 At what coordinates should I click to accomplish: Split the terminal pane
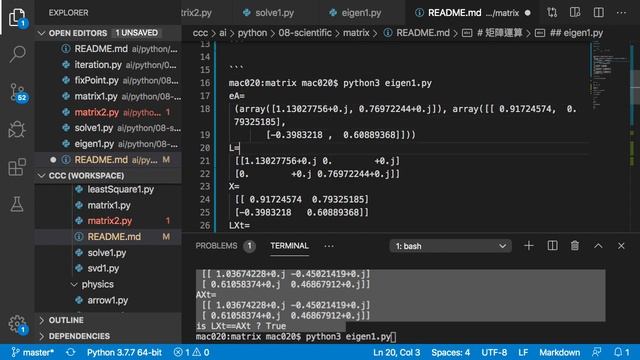[552, 246]
